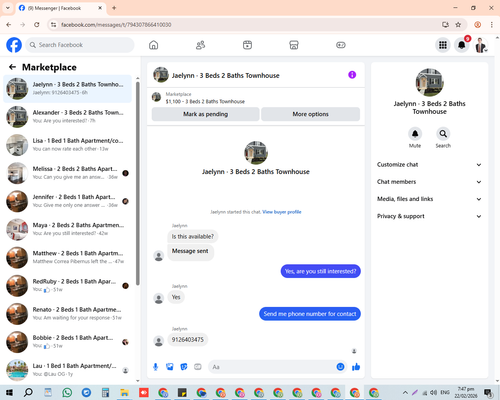Attach a photo file icon
Screen dimensions: 500x400
pyautogui.click(x=170, y=367)
